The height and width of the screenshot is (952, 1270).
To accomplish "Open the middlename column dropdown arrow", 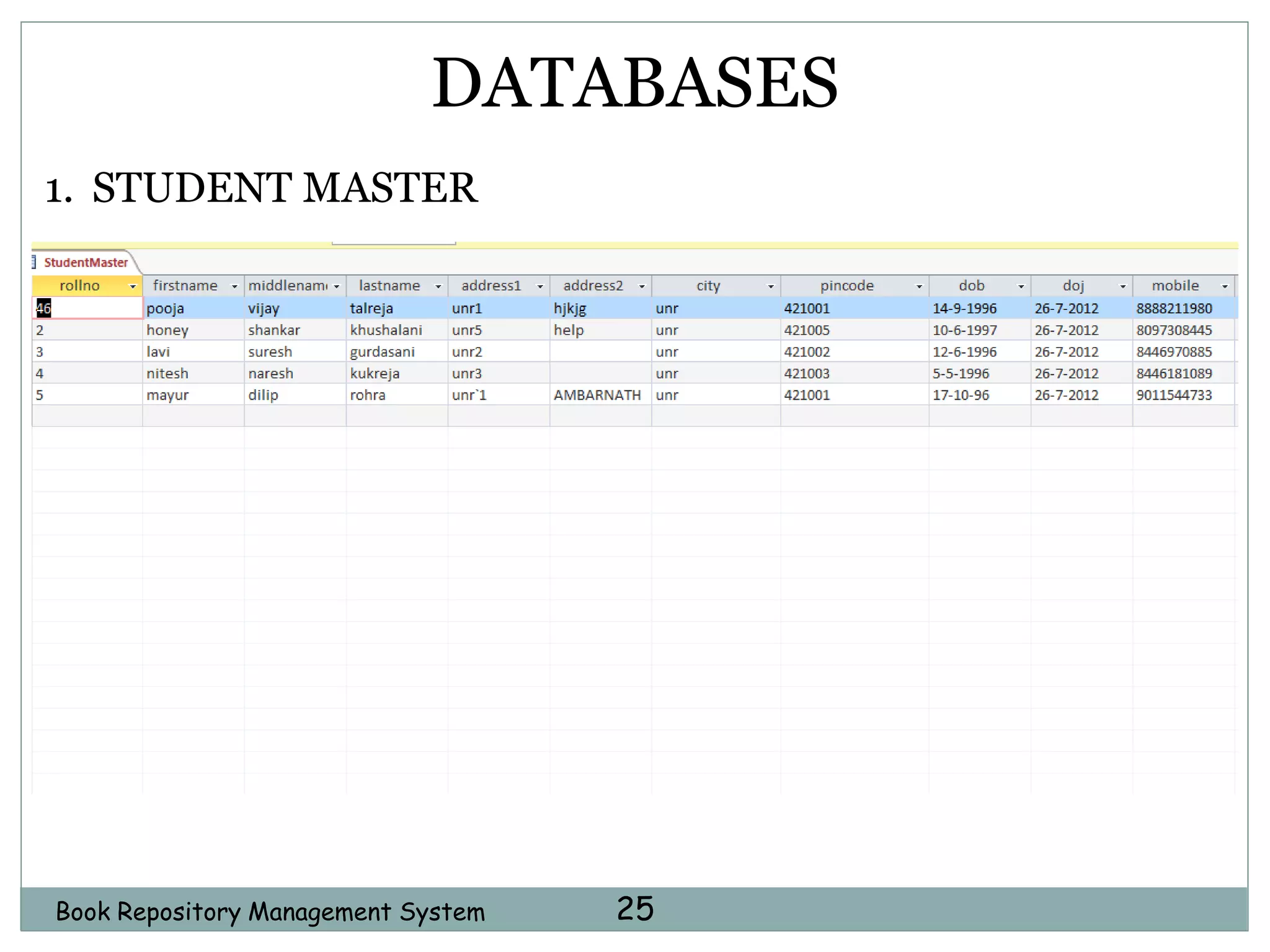I will click(x=336, y=286).
